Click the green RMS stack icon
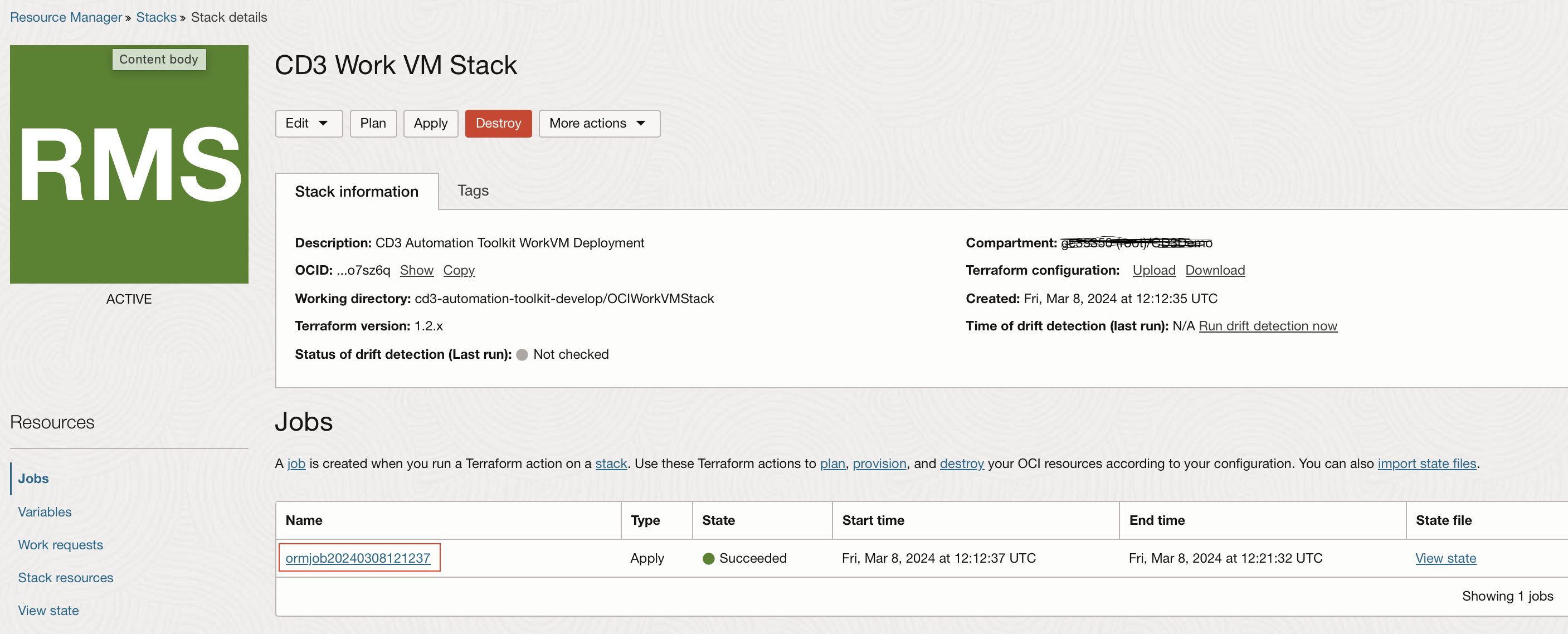This screenshot has height=634, width=1568. 129,164
